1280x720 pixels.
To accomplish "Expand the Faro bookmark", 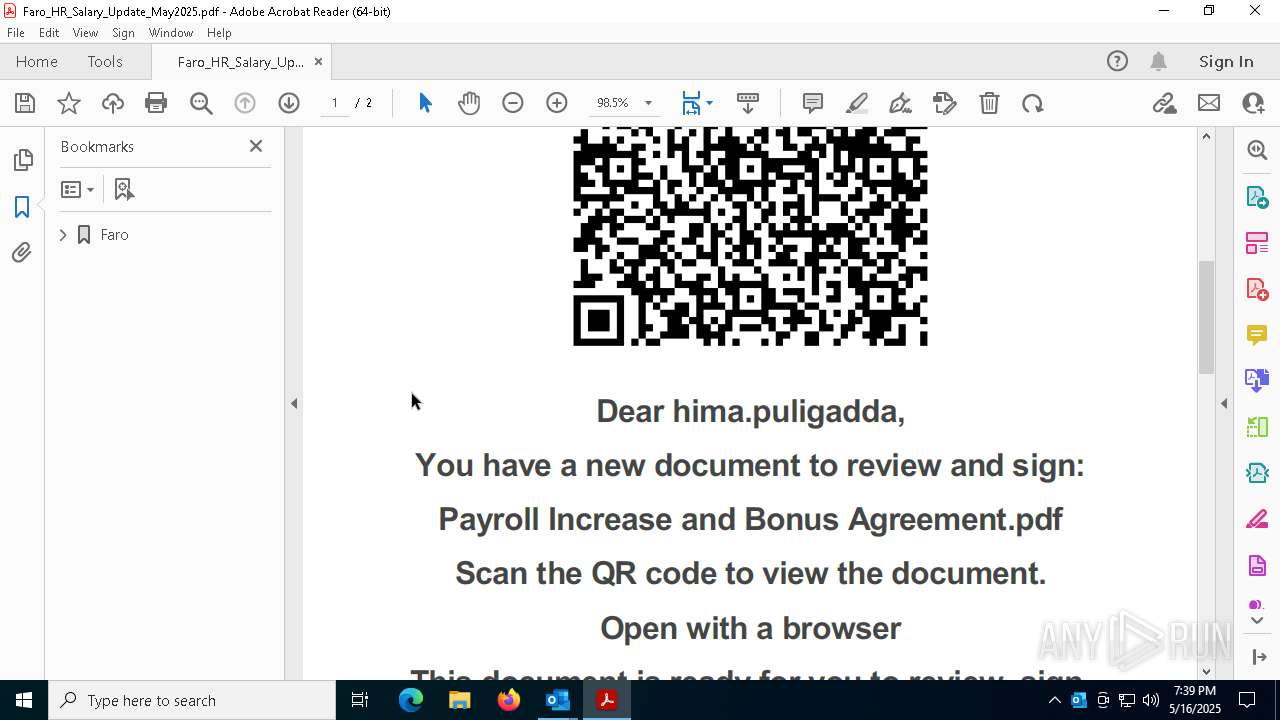I will click(63, 235).
